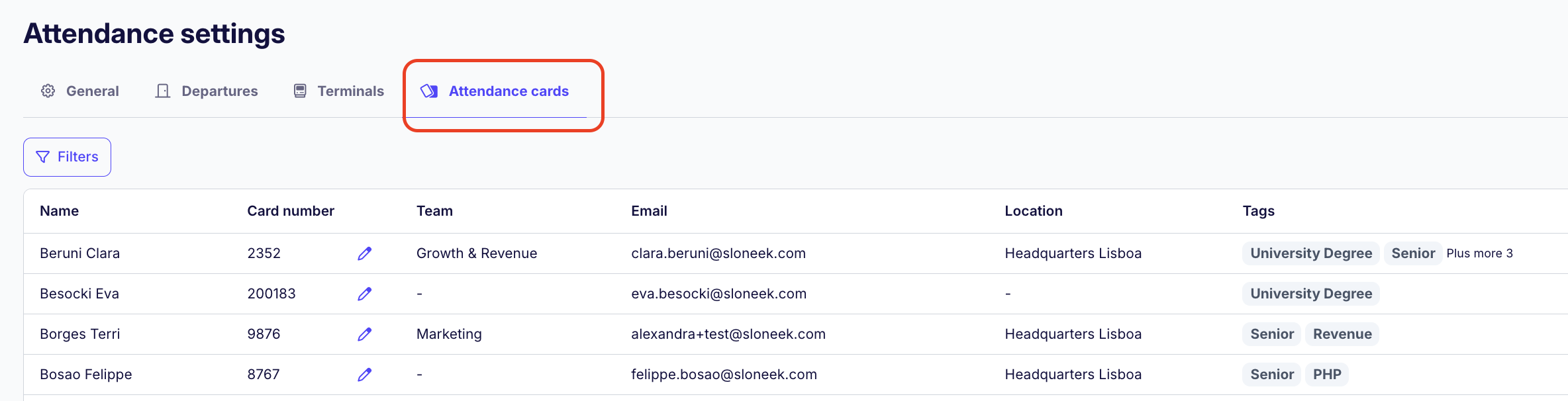Viewport: 1568px width, 401px height.
Task: Edit Bosao Felippe's card number pencil icon
Action: 365,375
